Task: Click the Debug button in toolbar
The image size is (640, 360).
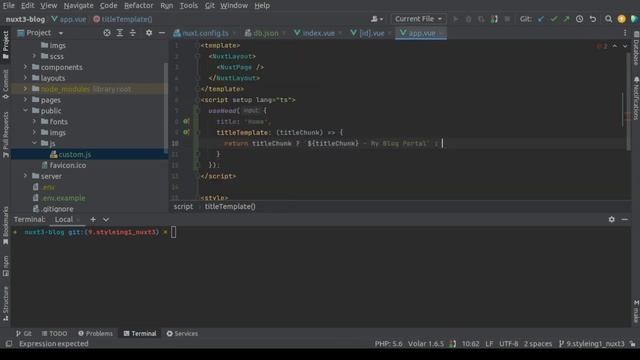Action: click(x=469, y=19)
